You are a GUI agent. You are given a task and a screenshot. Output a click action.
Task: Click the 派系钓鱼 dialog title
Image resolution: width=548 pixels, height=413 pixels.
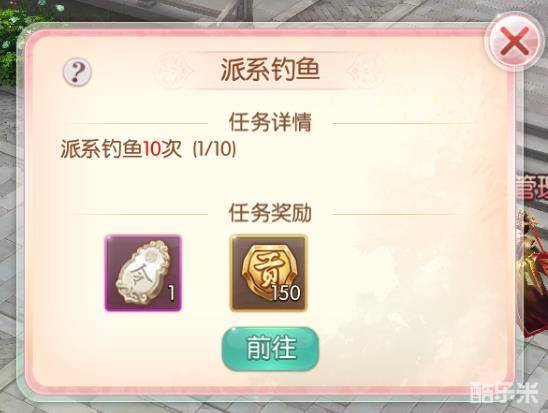click(x=270, y=70)
